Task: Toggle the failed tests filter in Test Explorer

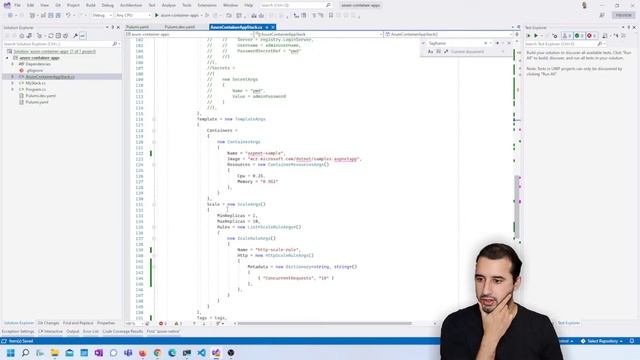Action: (591, 36)
